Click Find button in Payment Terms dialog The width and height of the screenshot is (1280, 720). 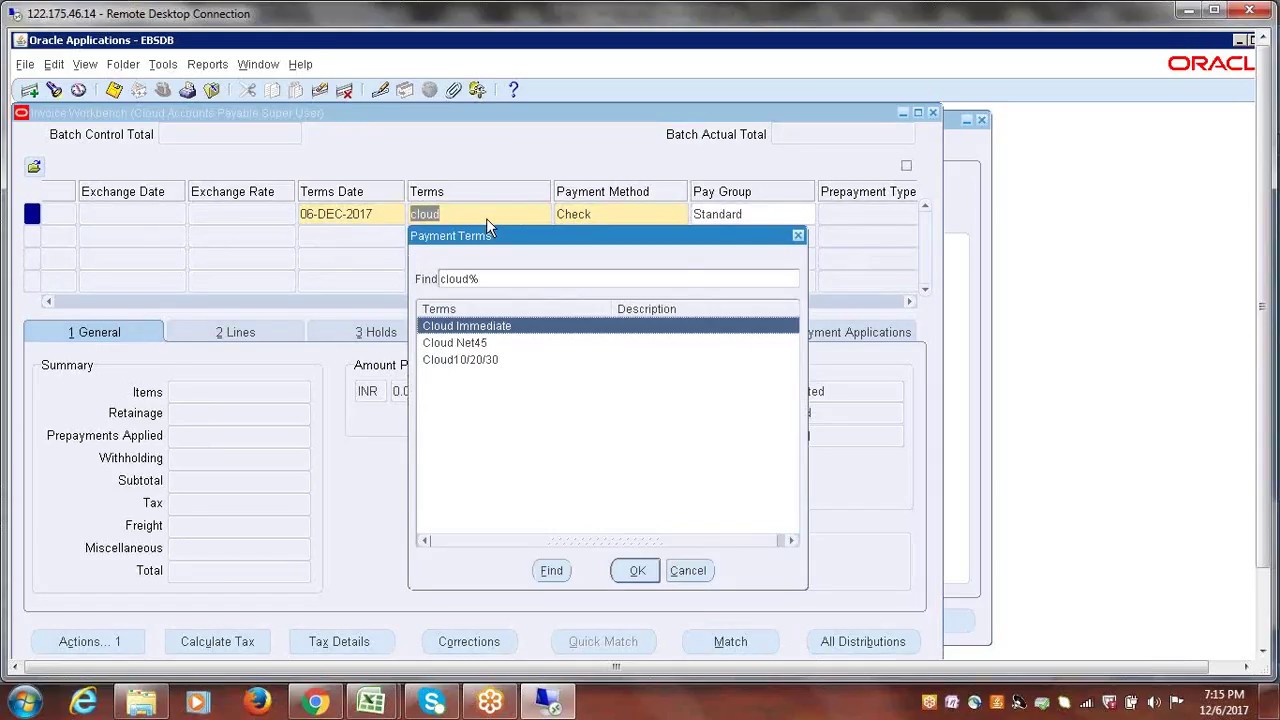point(551,571)
